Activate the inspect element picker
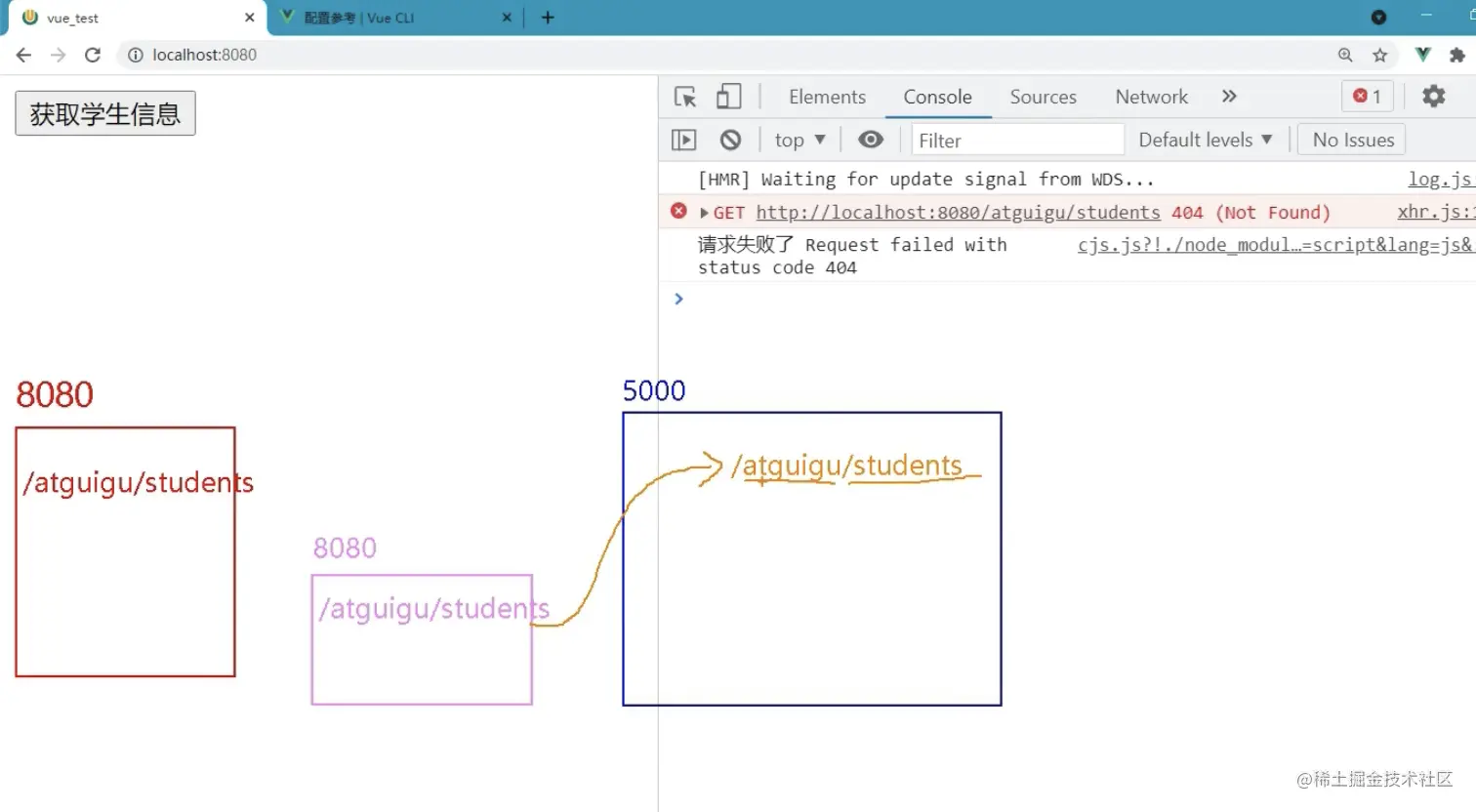The image size is (1476, 812). (x=685, y=97)
